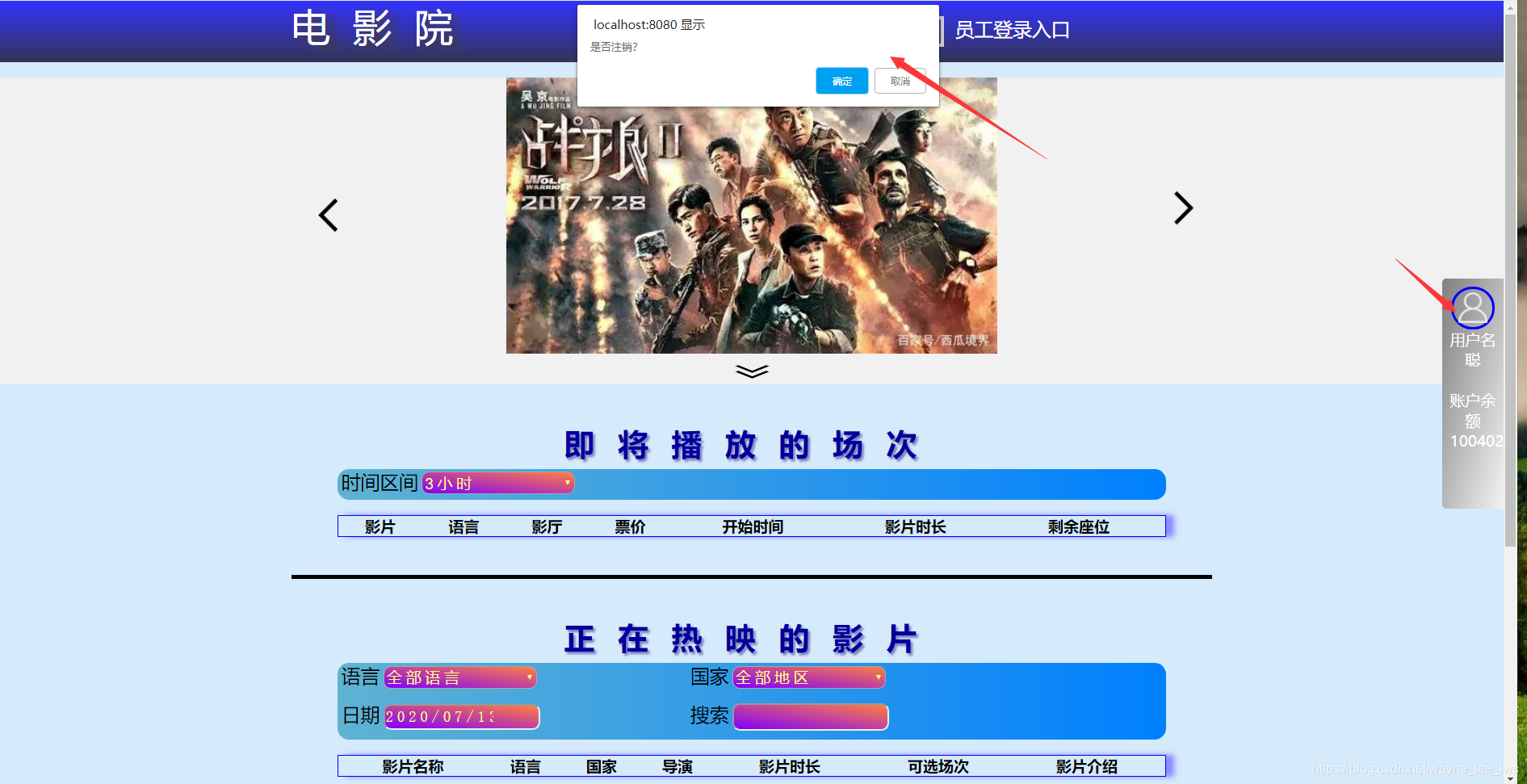Click the left carousel arrow
Screen dimensions: 1527x784
328,215
